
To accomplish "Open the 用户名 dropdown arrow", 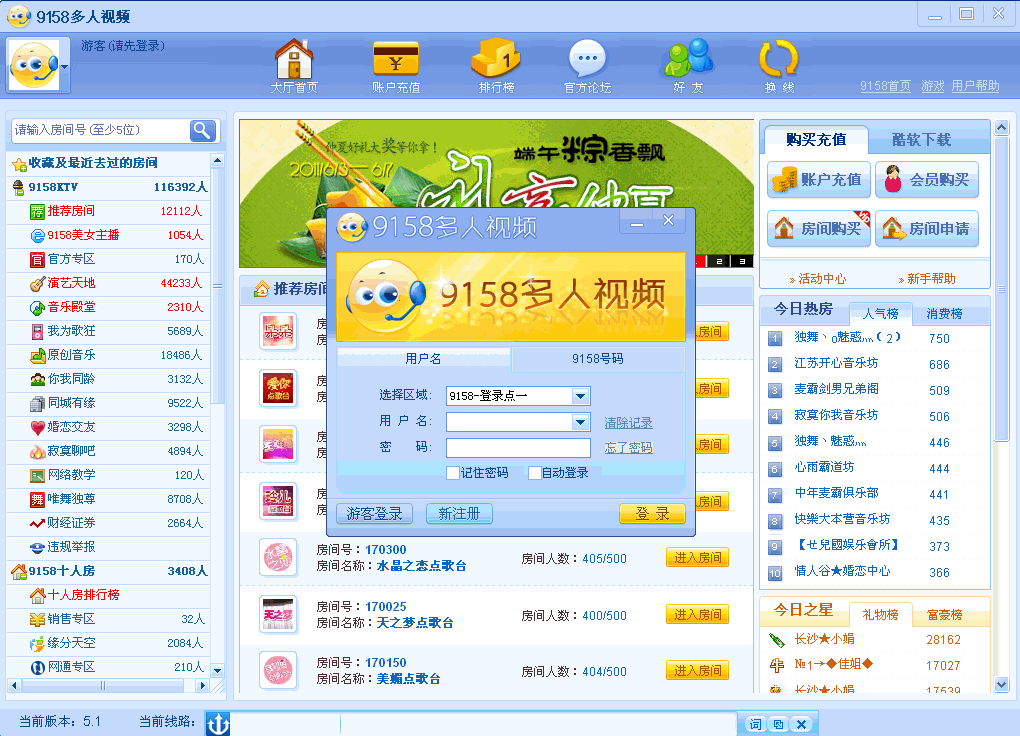I will click(580, 422).
